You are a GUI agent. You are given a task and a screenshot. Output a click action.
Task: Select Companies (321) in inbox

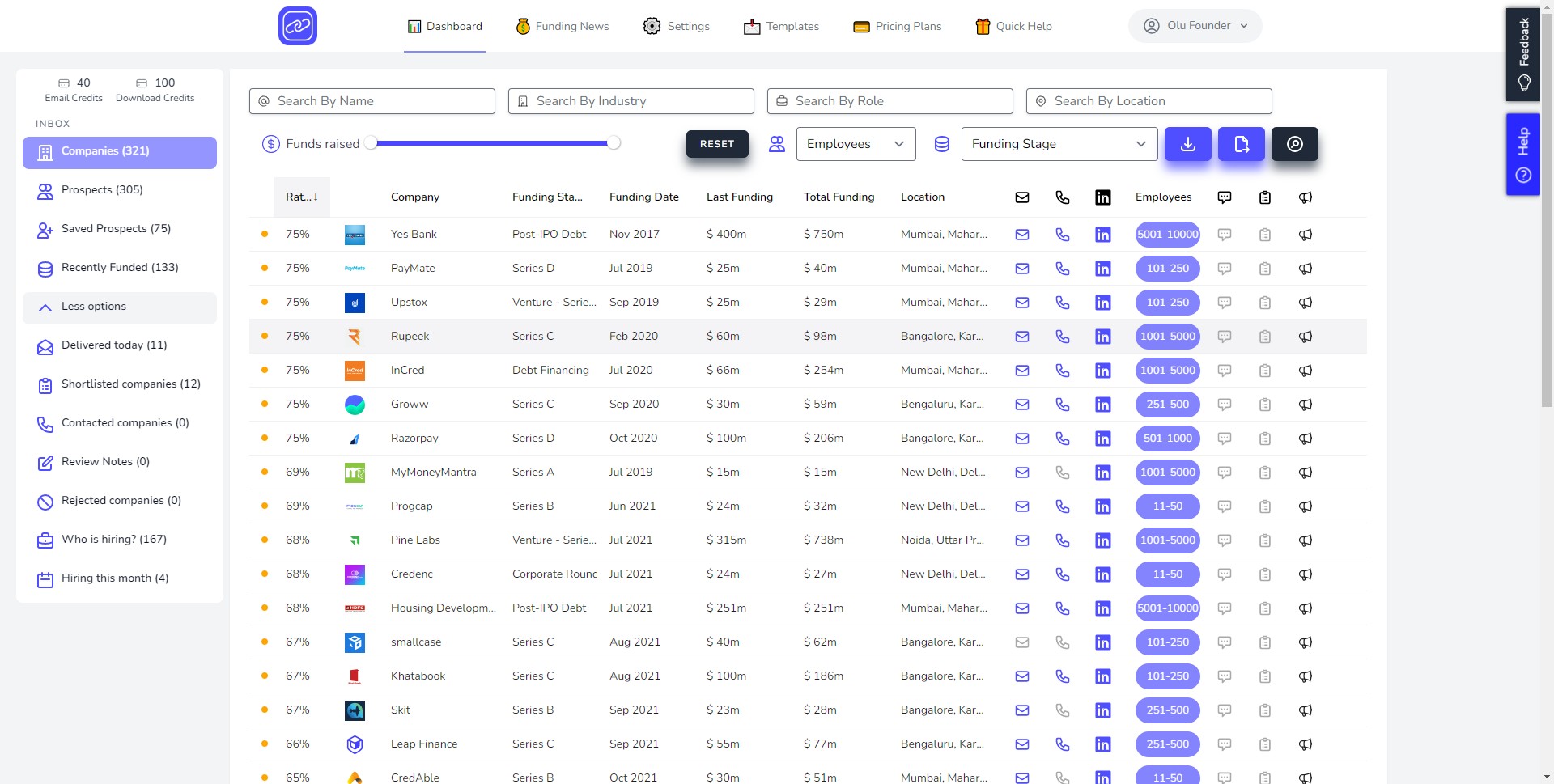pyautogui.click(x=120, y=152)
